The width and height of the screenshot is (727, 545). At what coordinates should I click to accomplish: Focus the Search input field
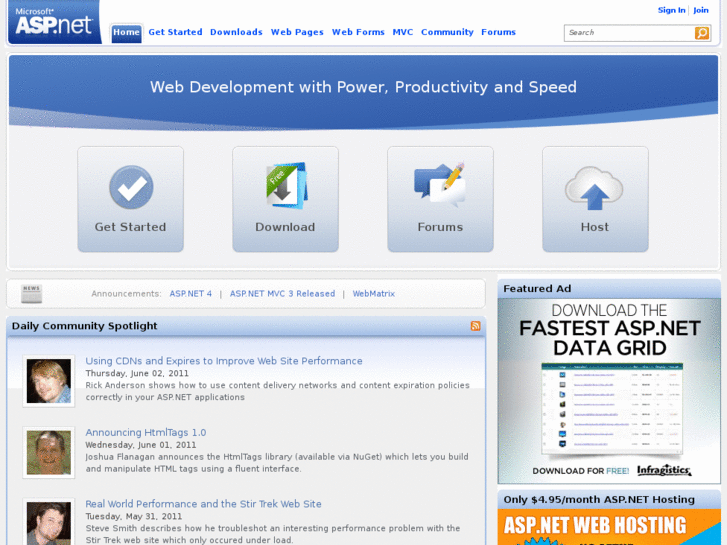(629, 32)
